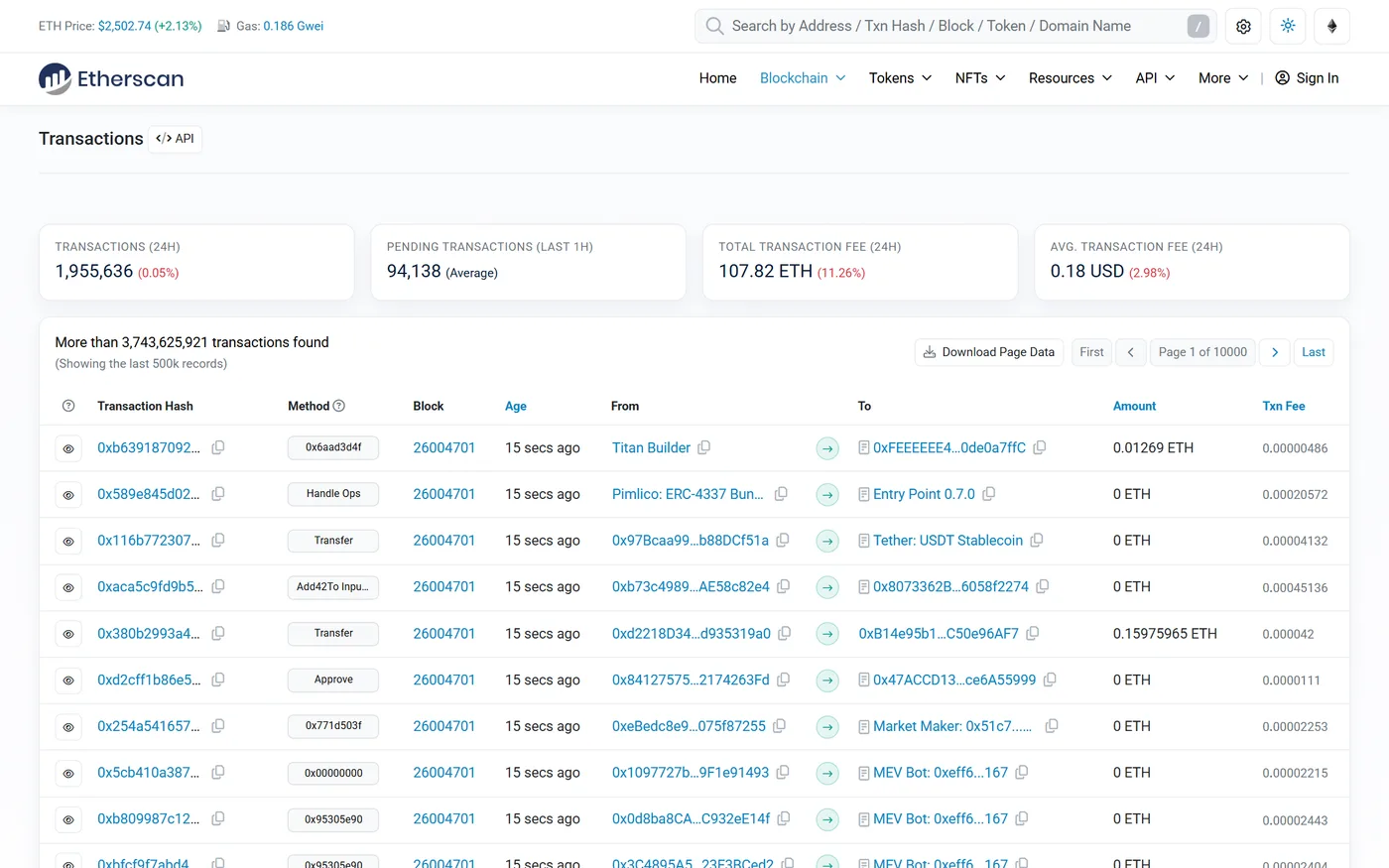The height and width of the screenshot is (868, 1389).
Task: Click the Ethereum network diamond icon
Action: click(1332, 27)
